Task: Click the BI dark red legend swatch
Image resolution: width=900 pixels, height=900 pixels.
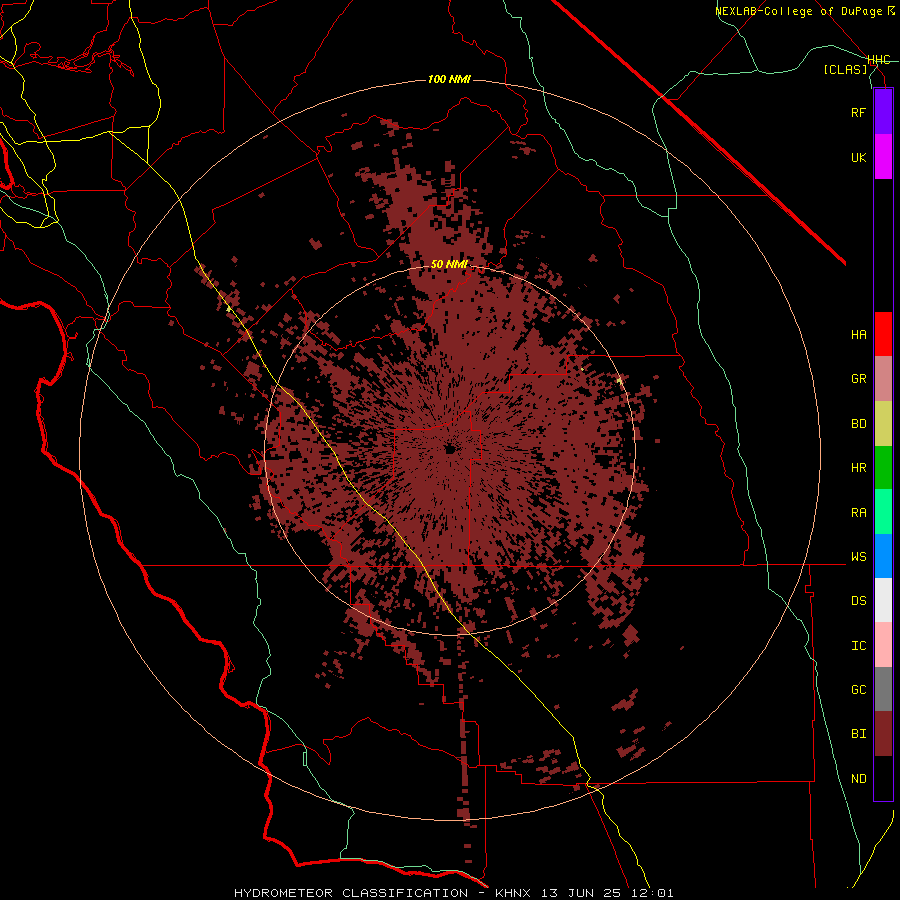Action: point(883,734)
